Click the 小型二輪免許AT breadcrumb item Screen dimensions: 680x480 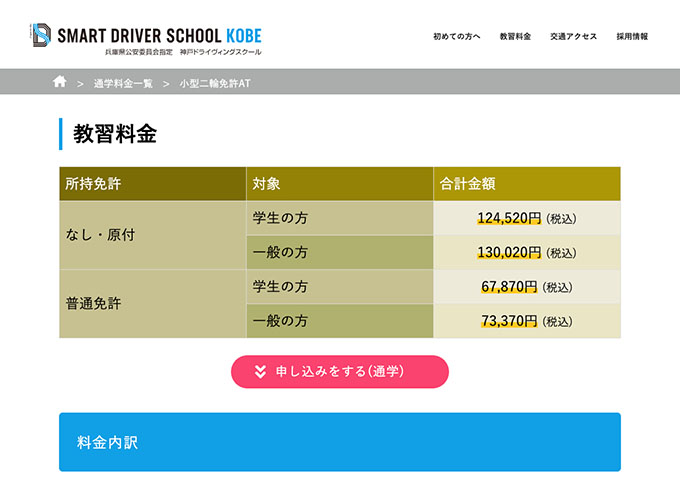coord(214,83)
